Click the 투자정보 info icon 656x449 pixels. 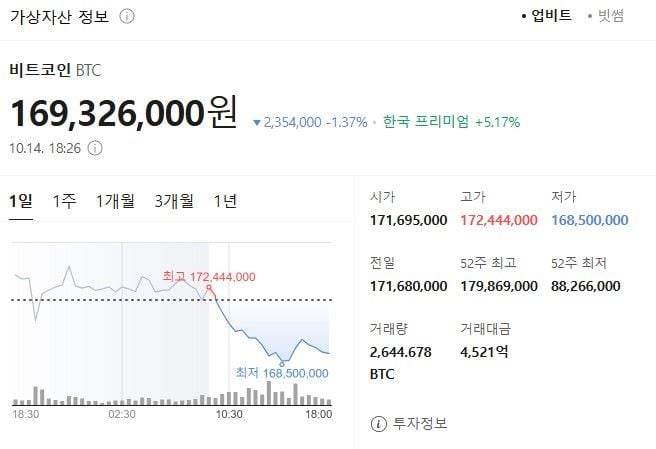378,424
